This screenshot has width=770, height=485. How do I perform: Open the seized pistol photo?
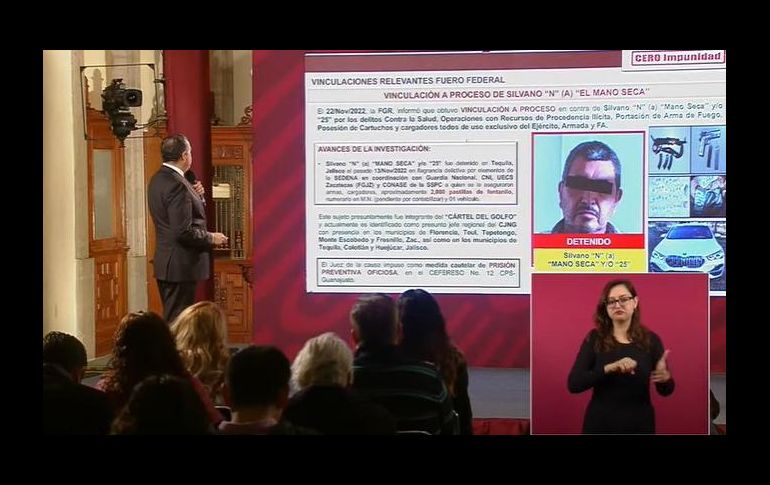708,150
